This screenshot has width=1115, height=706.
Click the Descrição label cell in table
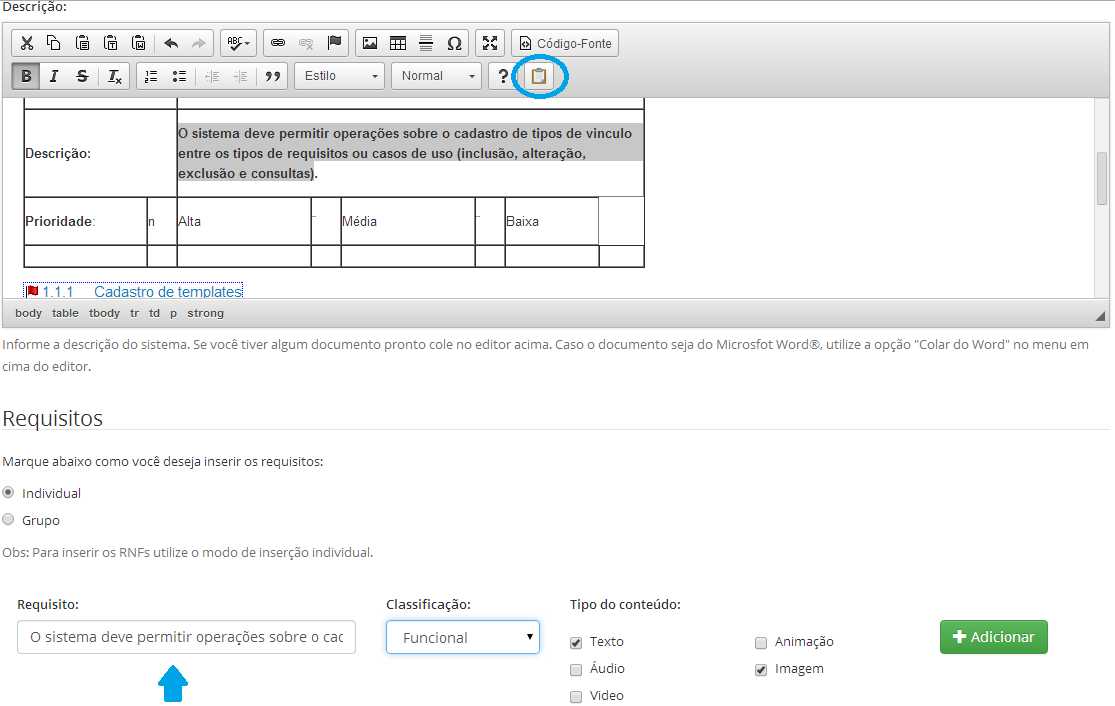100,153
